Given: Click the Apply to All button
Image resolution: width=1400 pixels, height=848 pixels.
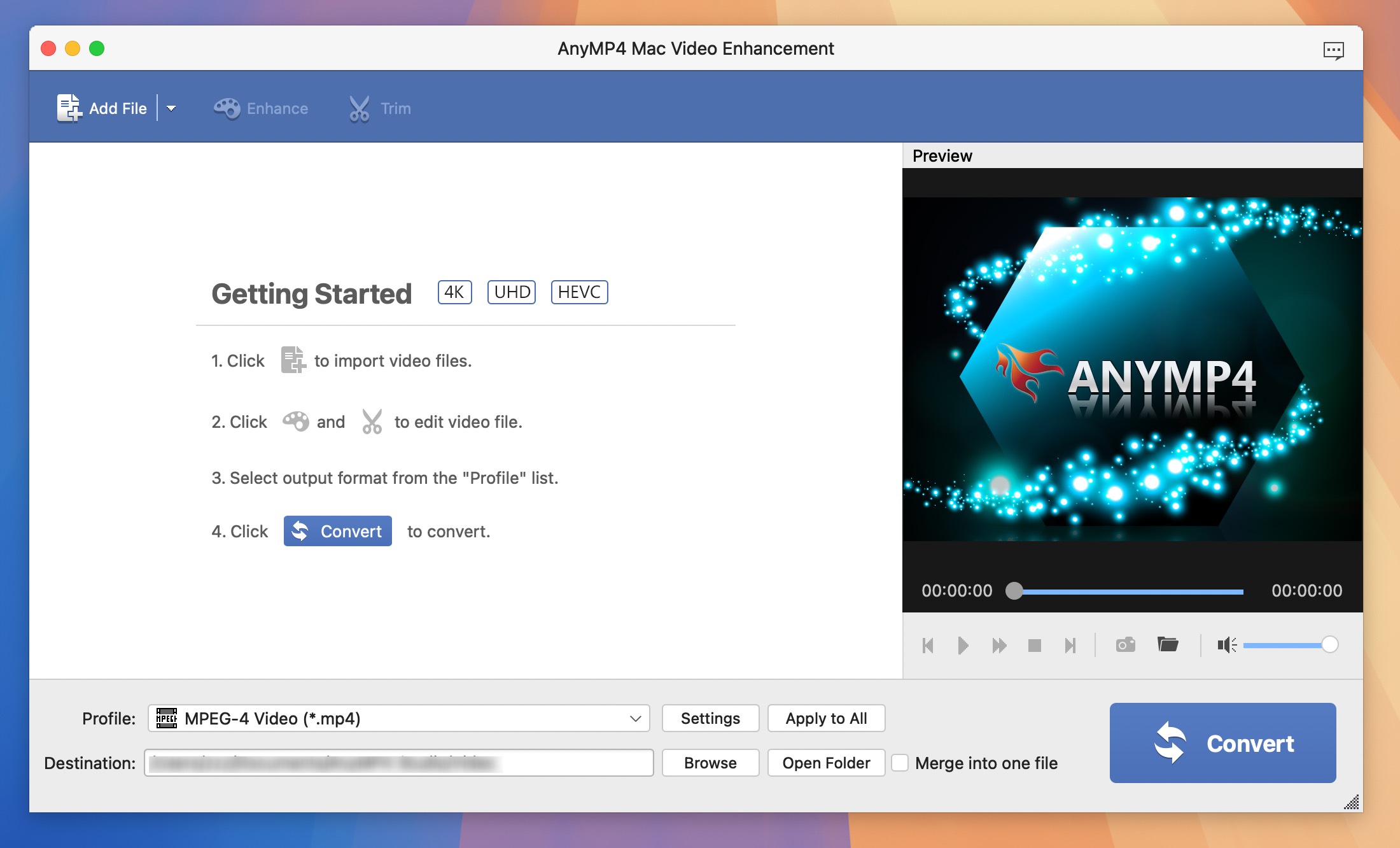Looking at the screenshot, I should point(825,718).
